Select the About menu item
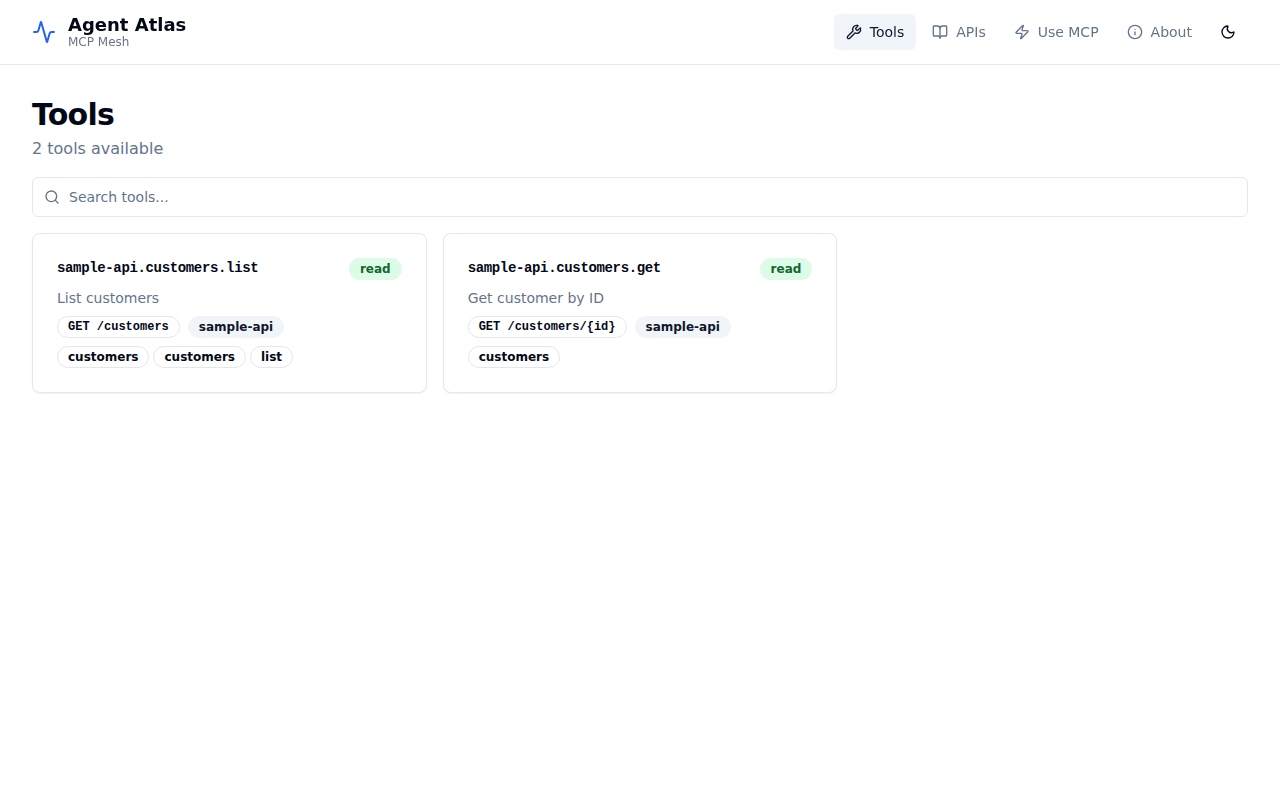 coord(1159,31)
